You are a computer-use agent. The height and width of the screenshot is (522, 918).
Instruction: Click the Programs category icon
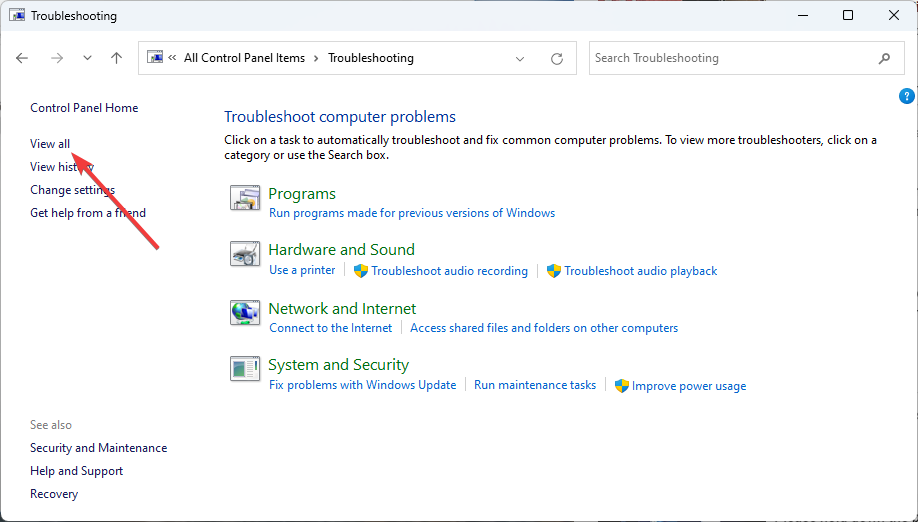tap(245, 199)
